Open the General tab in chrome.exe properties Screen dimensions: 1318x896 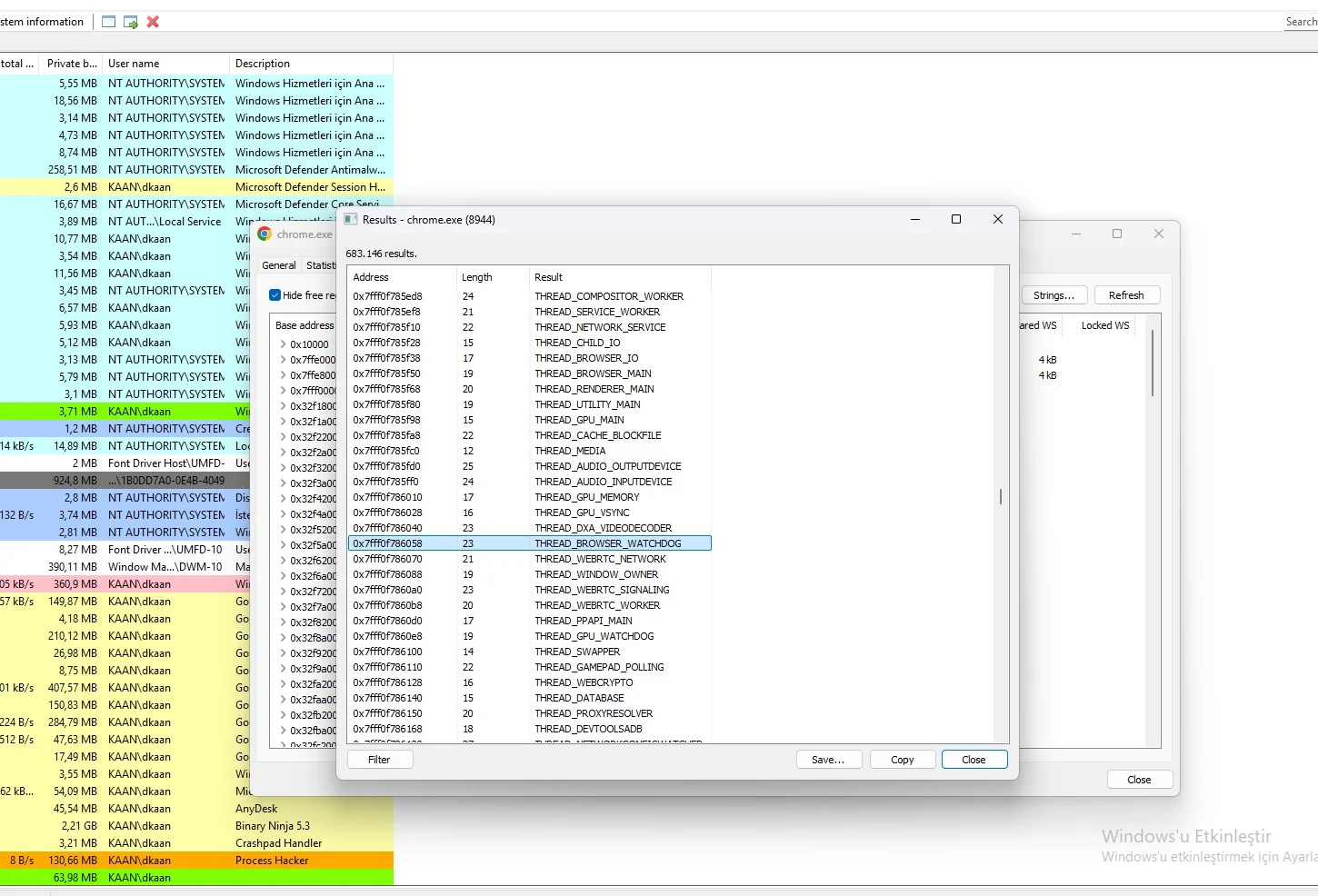(x=279, y=265)
